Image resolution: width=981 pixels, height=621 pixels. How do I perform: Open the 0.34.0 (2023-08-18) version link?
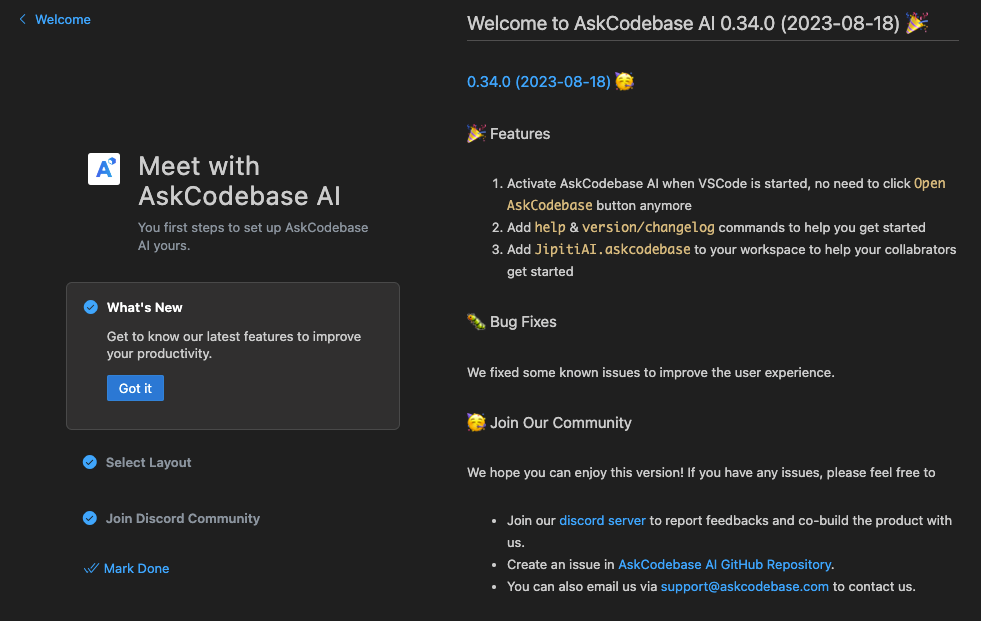(539, 82)
